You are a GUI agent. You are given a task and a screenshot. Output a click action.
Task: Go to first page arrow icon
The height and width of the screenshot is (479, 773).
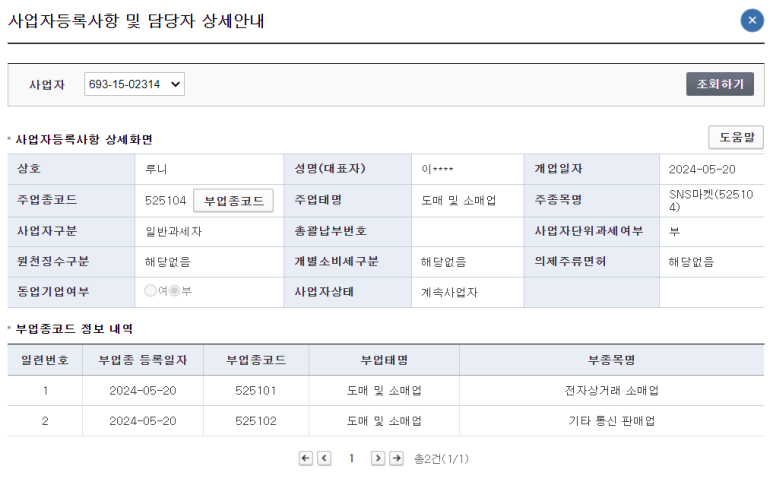pos(306,458)
